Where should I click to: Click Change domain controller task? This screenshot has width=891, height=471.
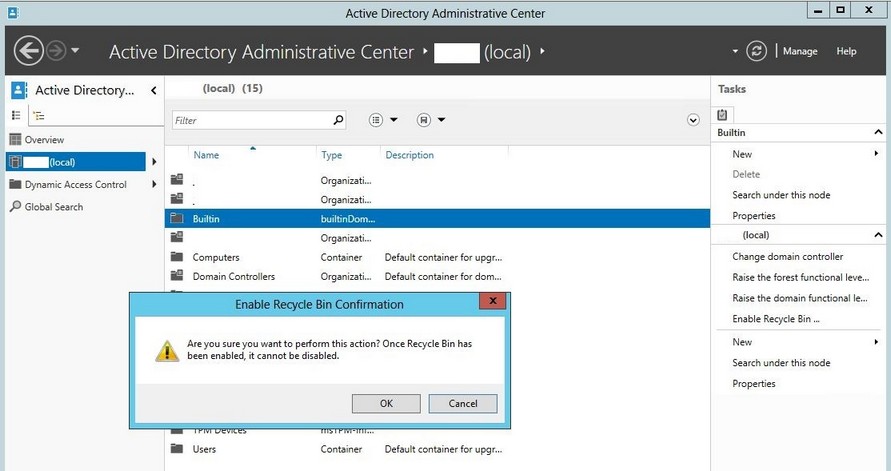[788, 257]
